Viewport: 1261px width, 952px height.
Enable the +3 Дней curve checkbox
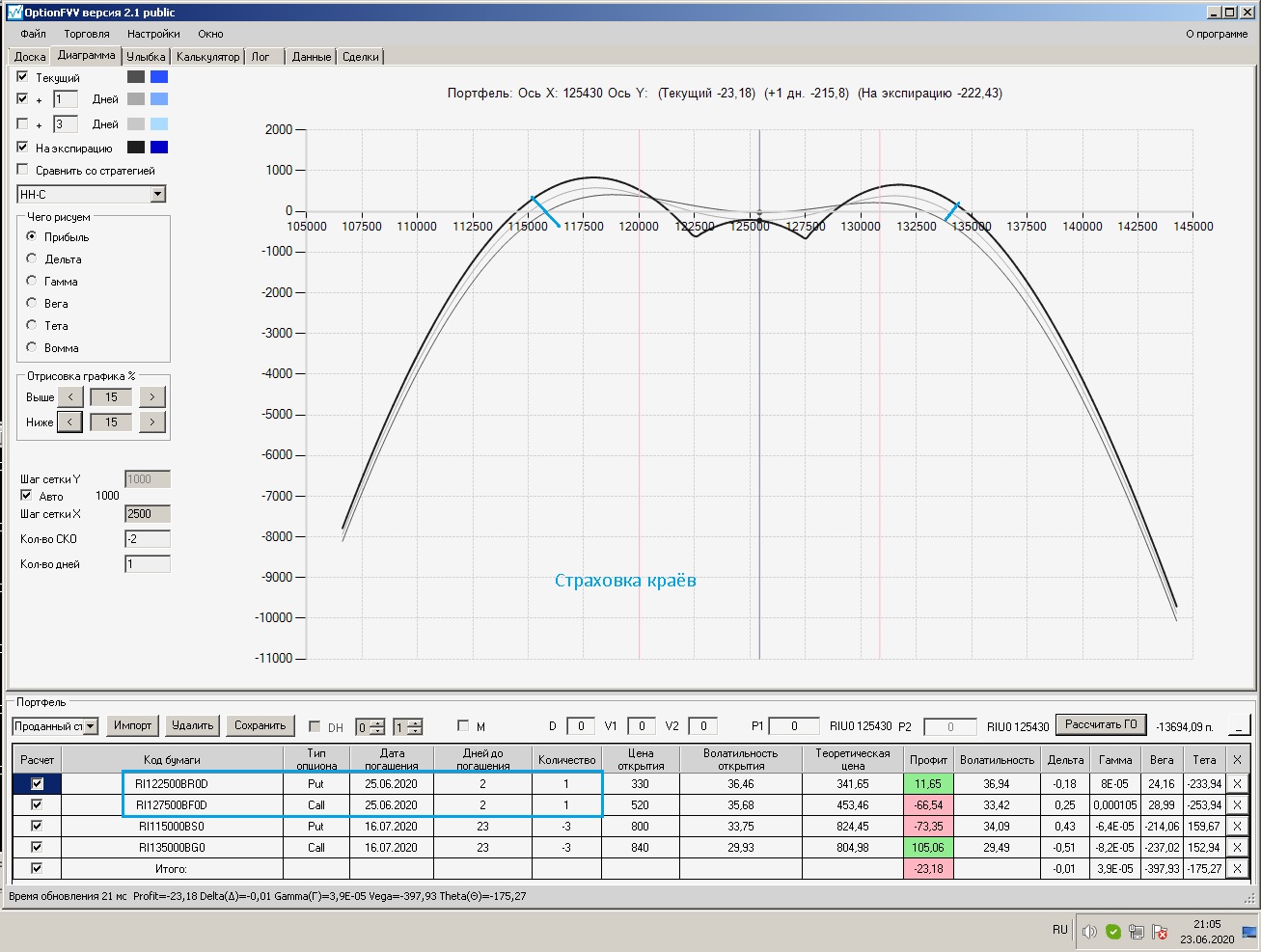coord(22,123)
